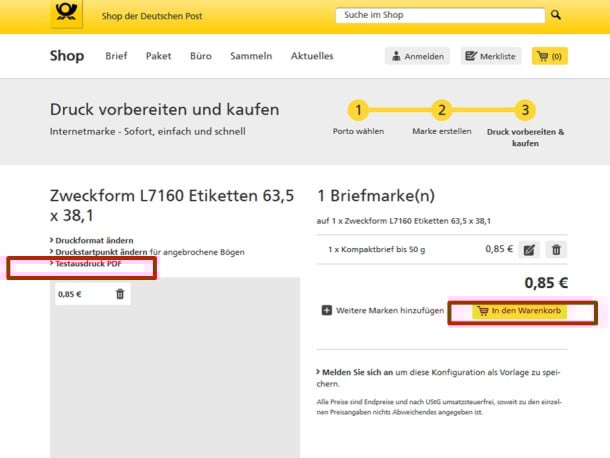Click the '1 Briefmarke(n)' heading
Screen dimensions: 610x458
[x=376, y=195]
